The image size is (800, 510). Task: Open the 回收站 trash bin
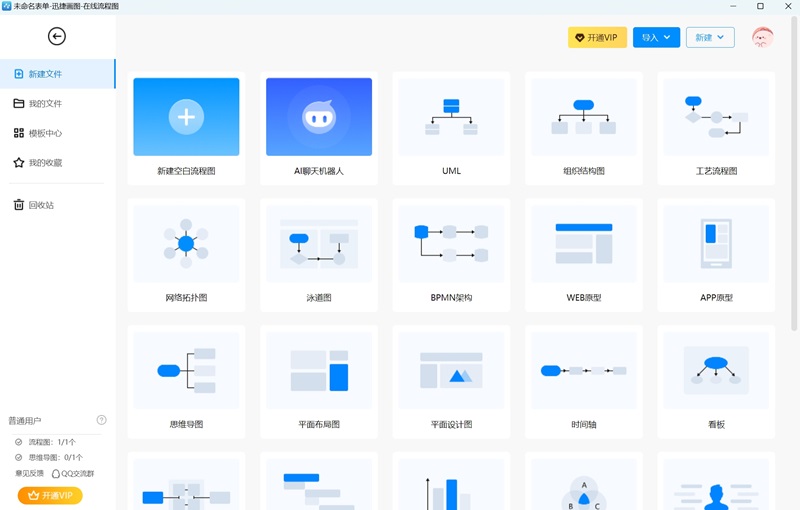tap(41, 205)
